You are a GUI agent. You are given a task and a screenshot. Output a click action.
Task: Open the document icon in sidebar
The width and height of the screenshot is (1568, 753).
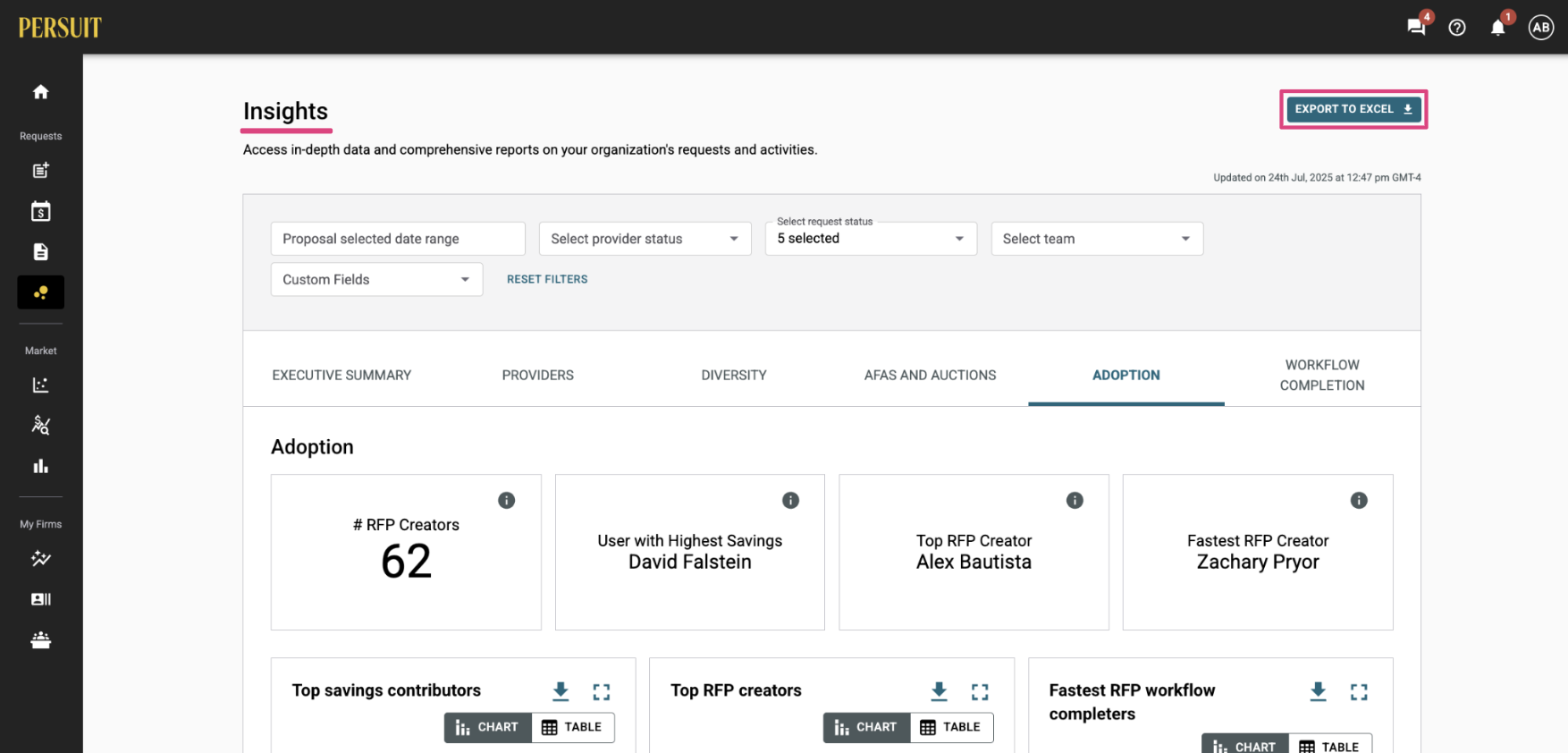click(40, 251)
